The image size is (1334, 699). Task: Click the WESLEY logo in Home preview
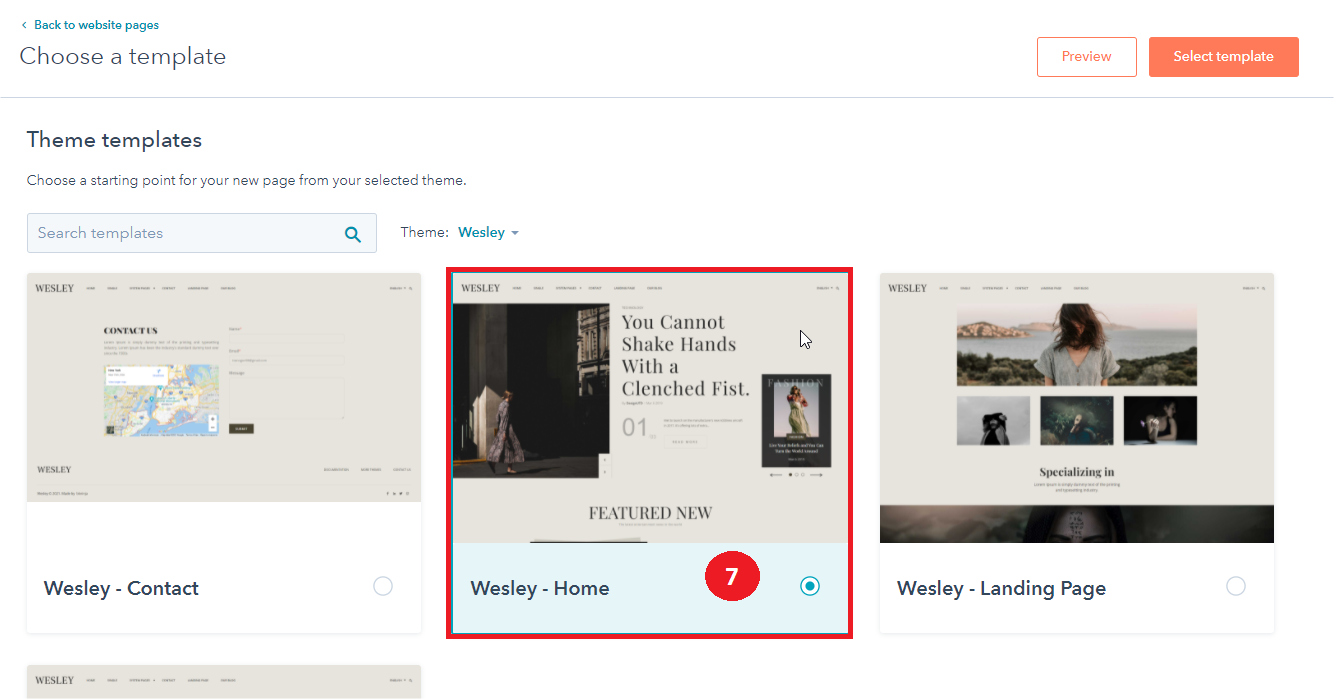(x=480, y=288)
